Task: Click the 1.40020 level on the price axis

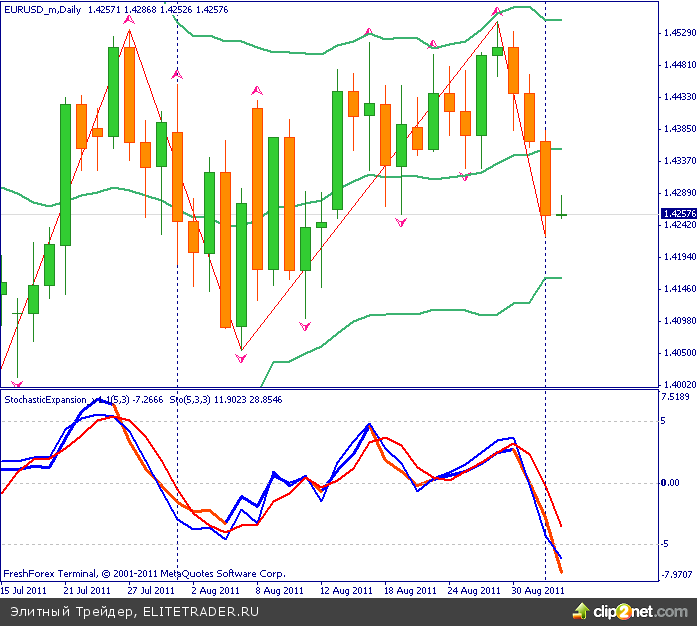Action: [679, 384]
